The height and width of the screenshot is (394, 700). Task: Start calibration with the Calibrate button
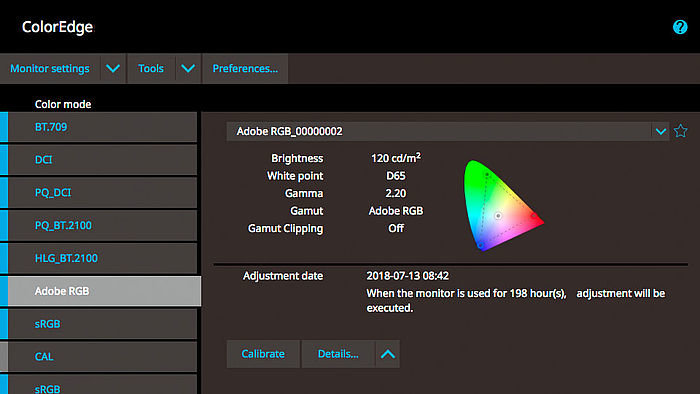263,354
